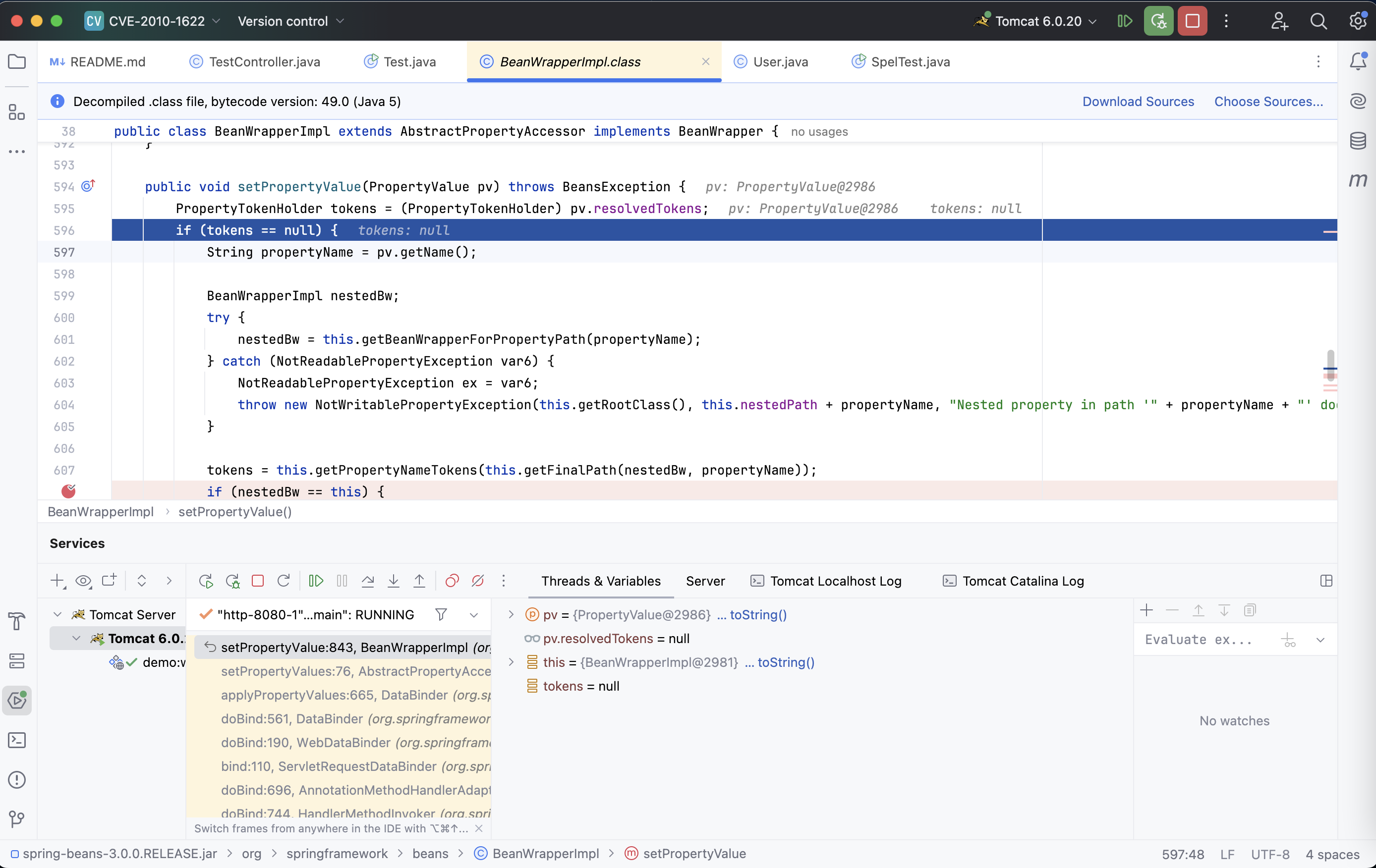
Task: Open the Tomcat Catalina Log tab
Action: pos(1022,581)
